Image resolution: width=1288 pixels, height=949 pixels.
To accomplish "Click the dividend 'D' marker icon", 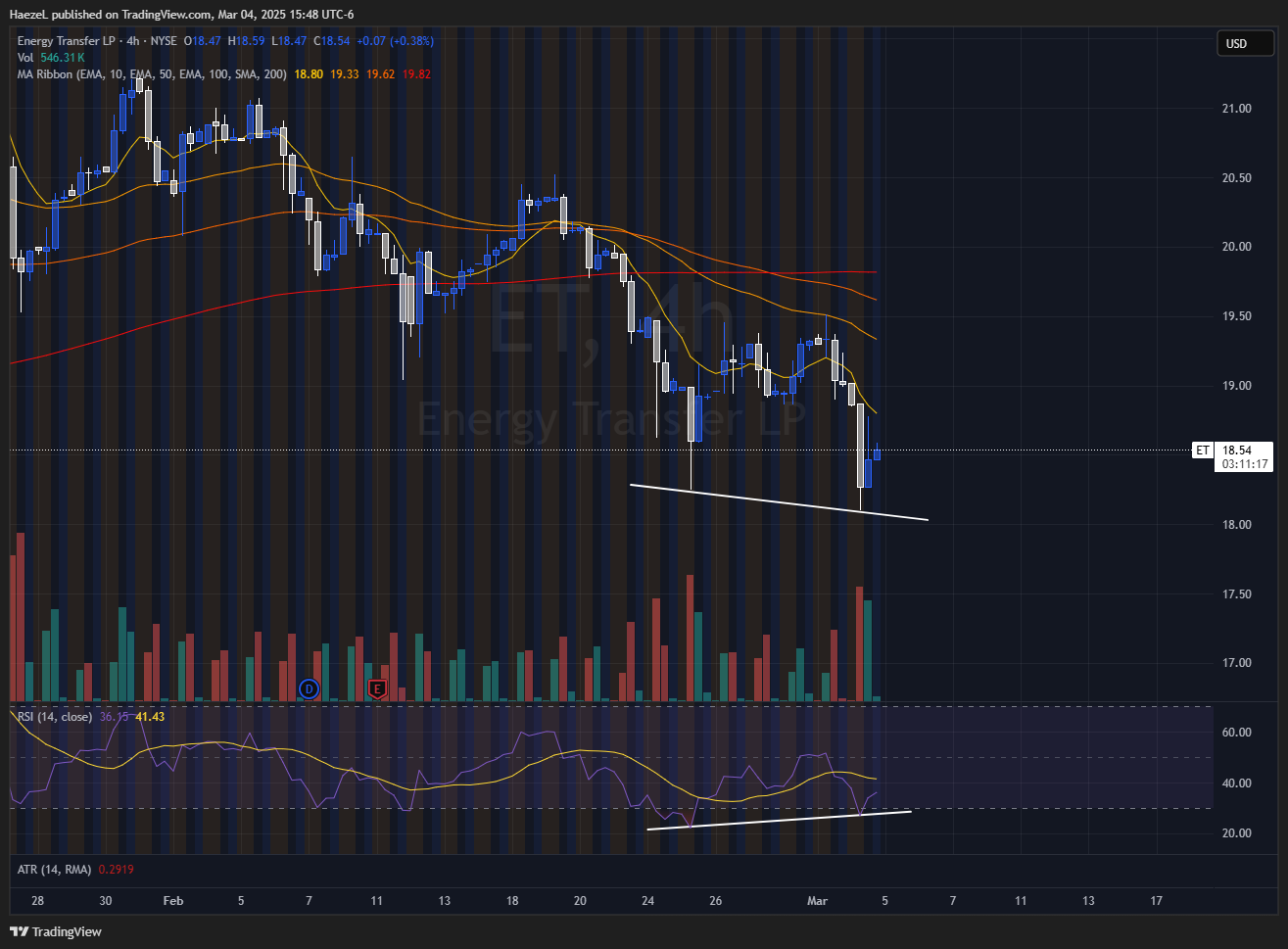I will (310, 689).
